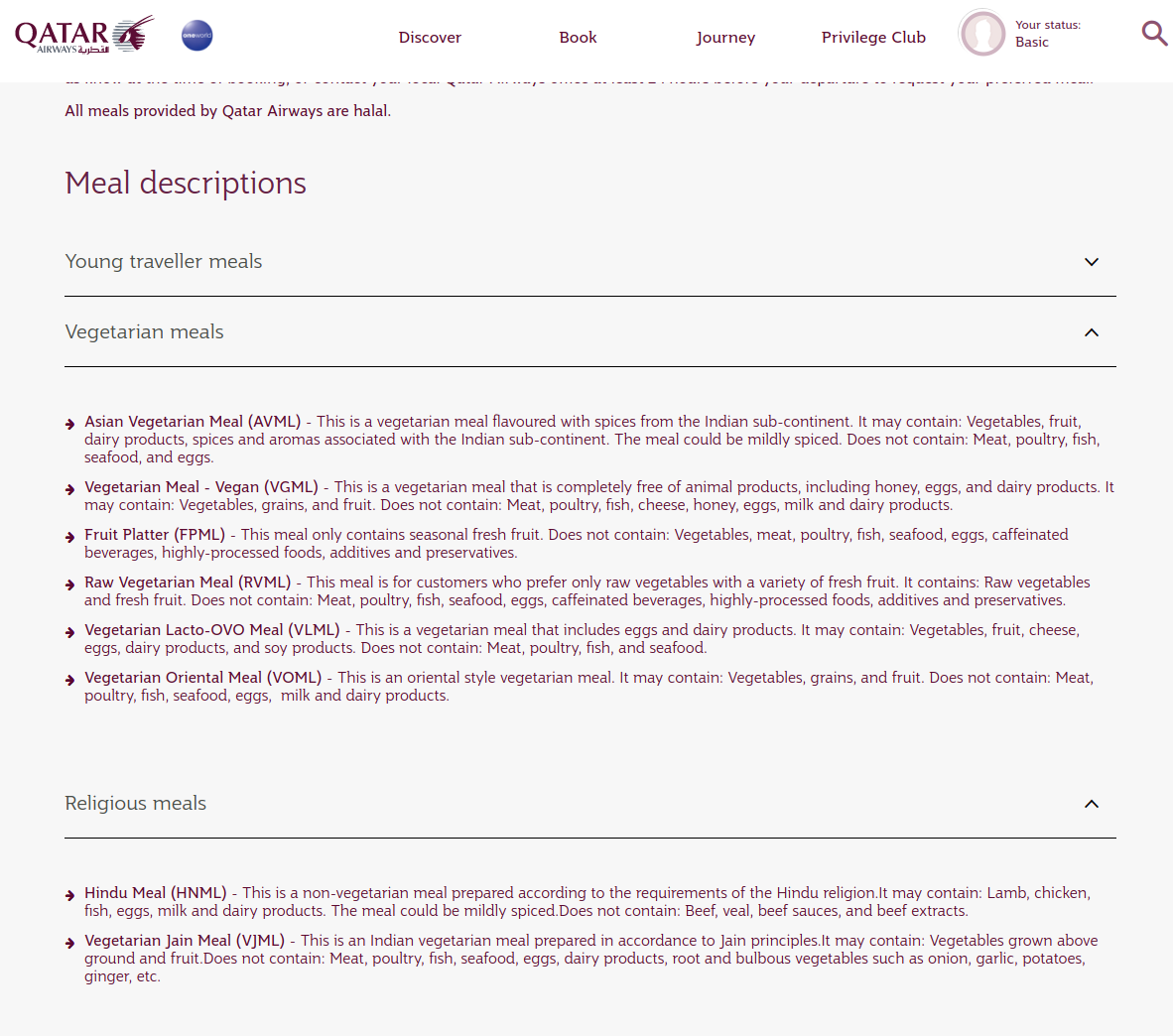Click the Meal descriptions title
The height and width of the screenshot is (1036, 1173).
pyautogui.click(x=186, y=184)
